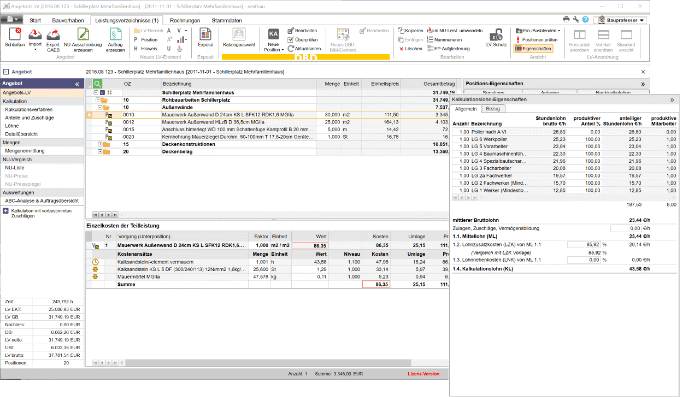Open the blue help question mark icon

[x=585, y=20]
